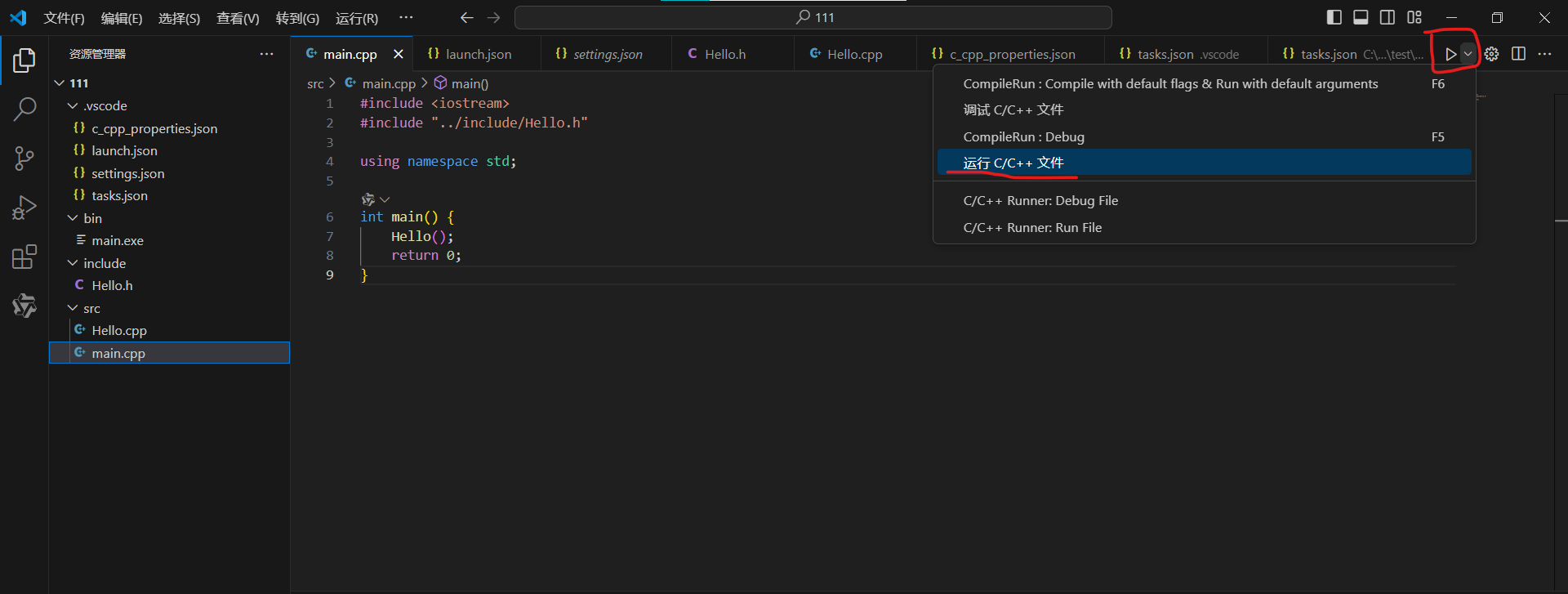Choose CompileRun : Debug option
The height and width of the screenshot is (594, 1568).
1204,136
